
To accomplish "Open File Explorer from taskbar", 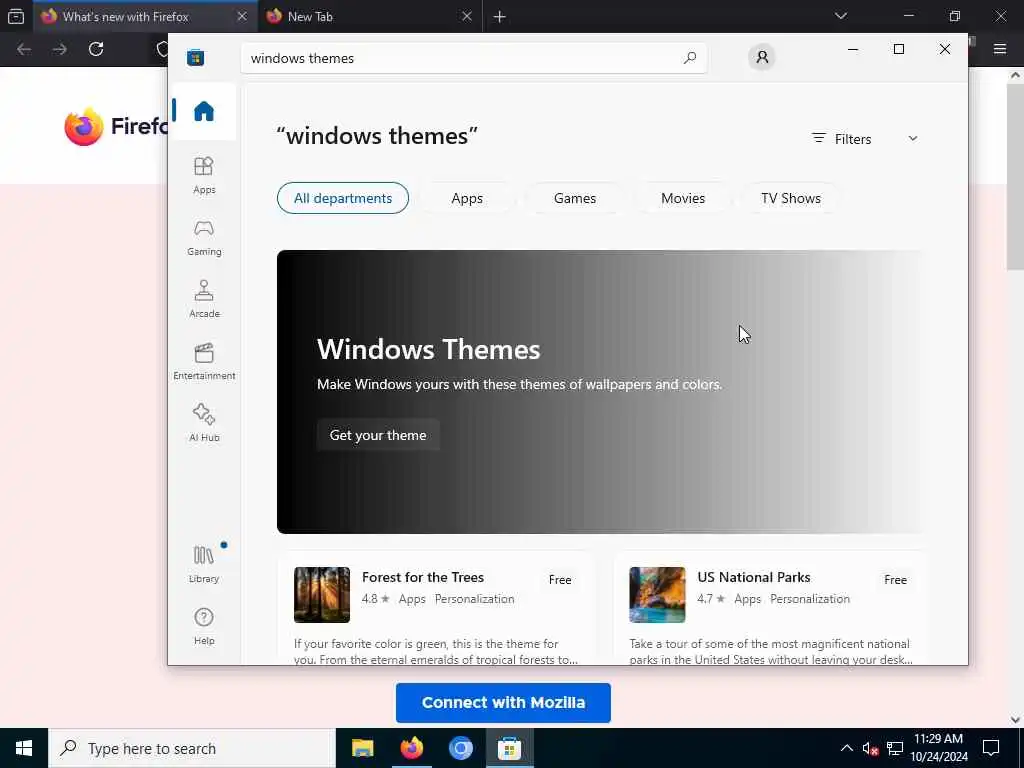I will click(362, 748).
